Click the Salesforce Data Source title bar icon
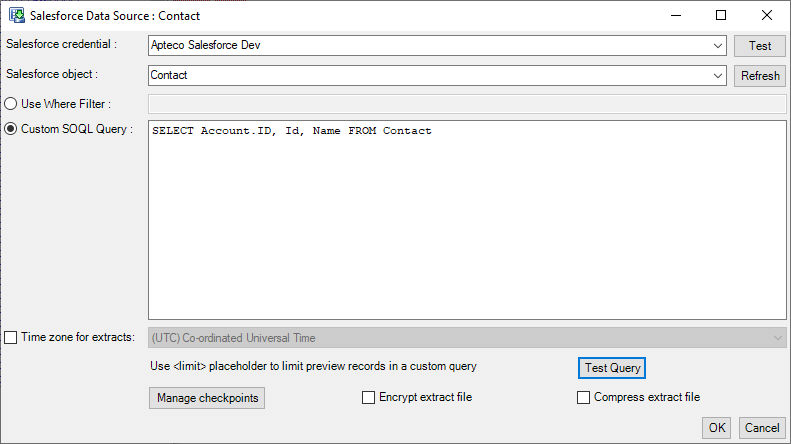 17,15
